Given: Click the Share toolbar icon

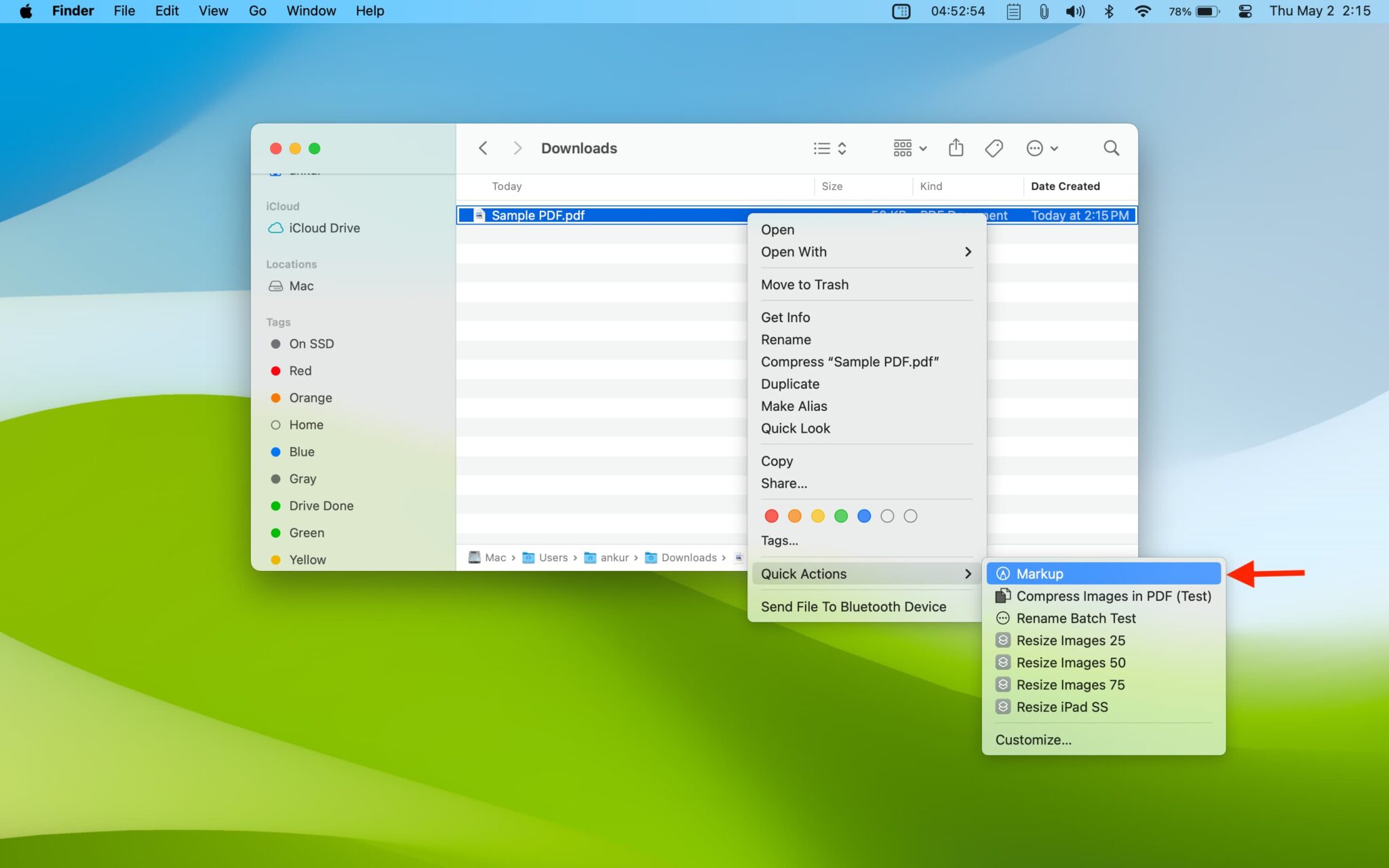Looking at the screenshot, I should pos(956,147).
